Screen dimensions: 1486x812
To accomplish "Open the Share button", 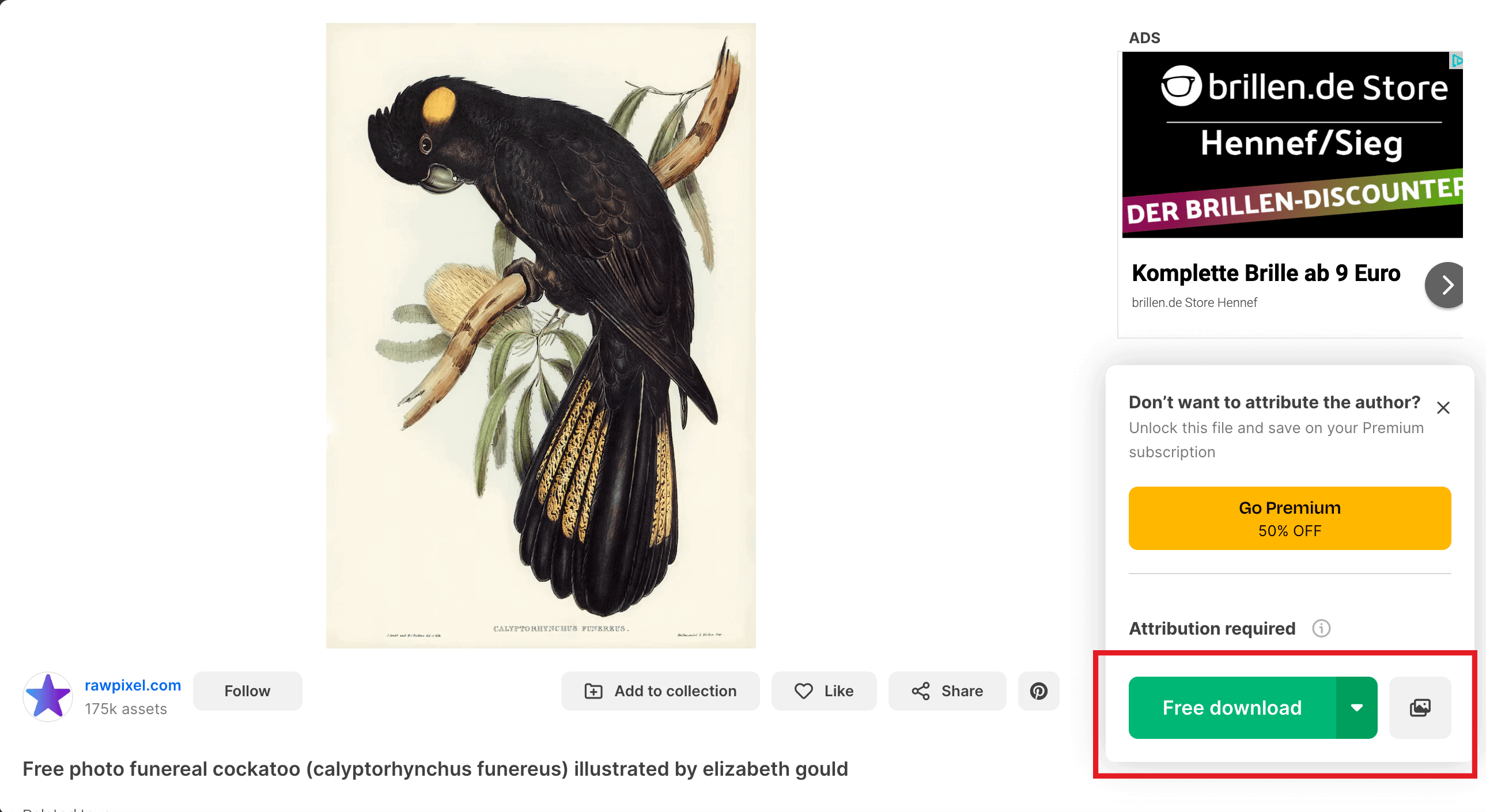I will (947, 691).
